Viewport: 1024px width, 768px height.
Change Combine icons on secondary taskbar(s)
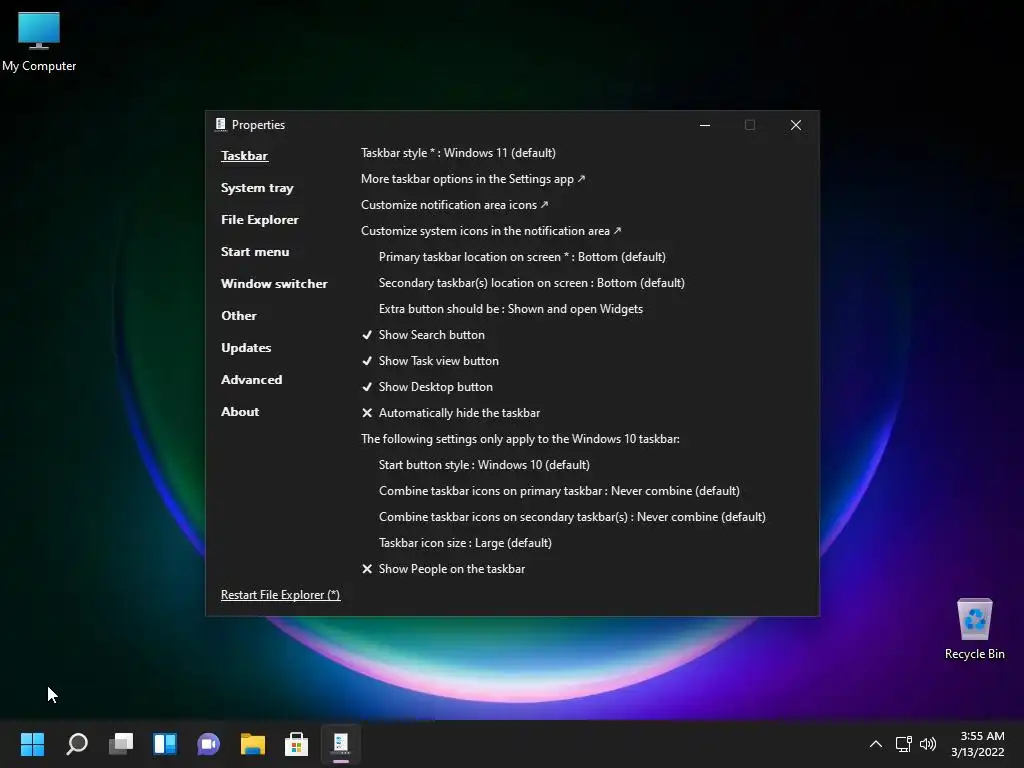coord(572,517)
